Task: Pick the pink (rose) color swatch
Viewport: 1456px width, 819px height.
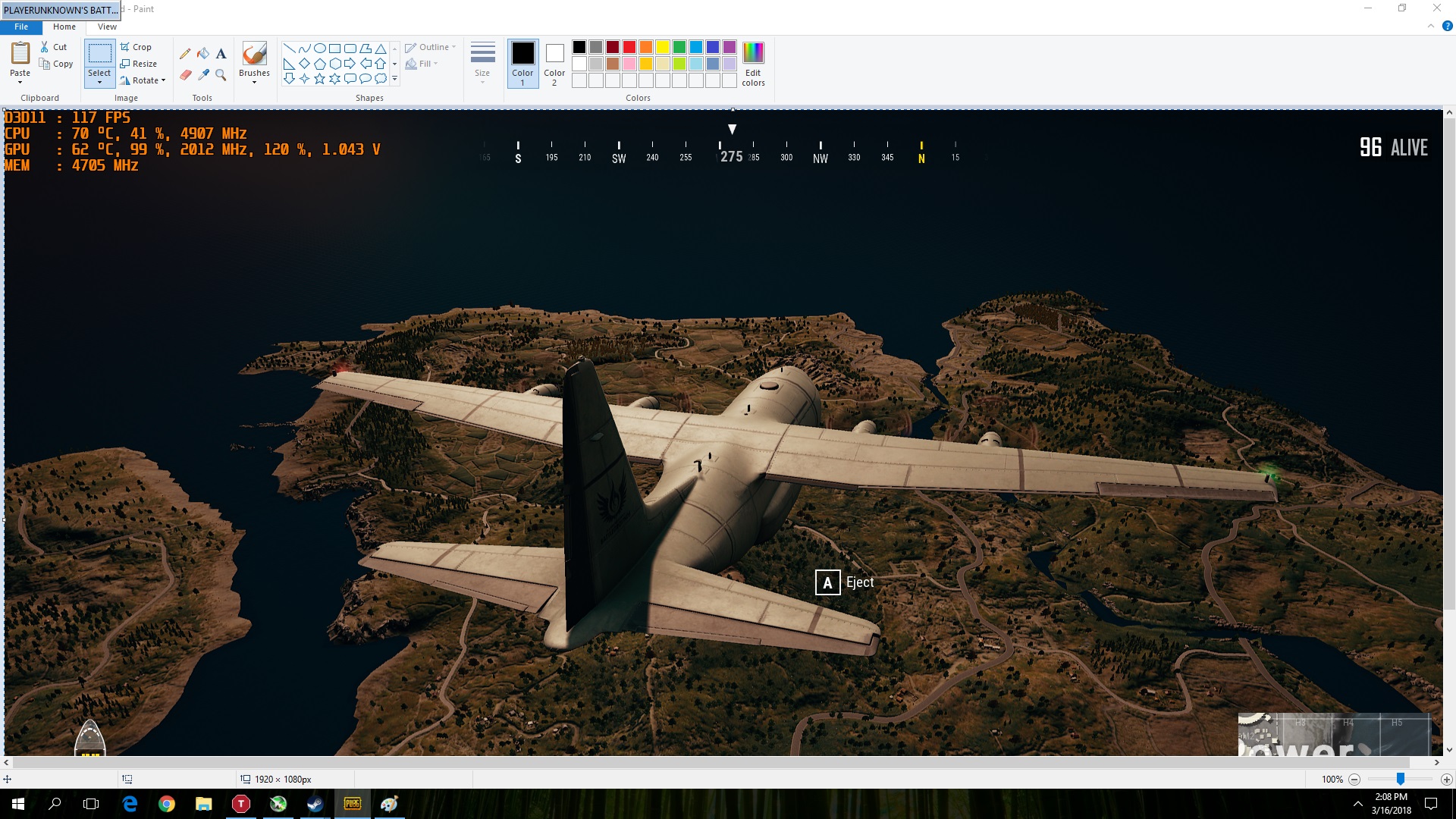Action: (629, 64)
